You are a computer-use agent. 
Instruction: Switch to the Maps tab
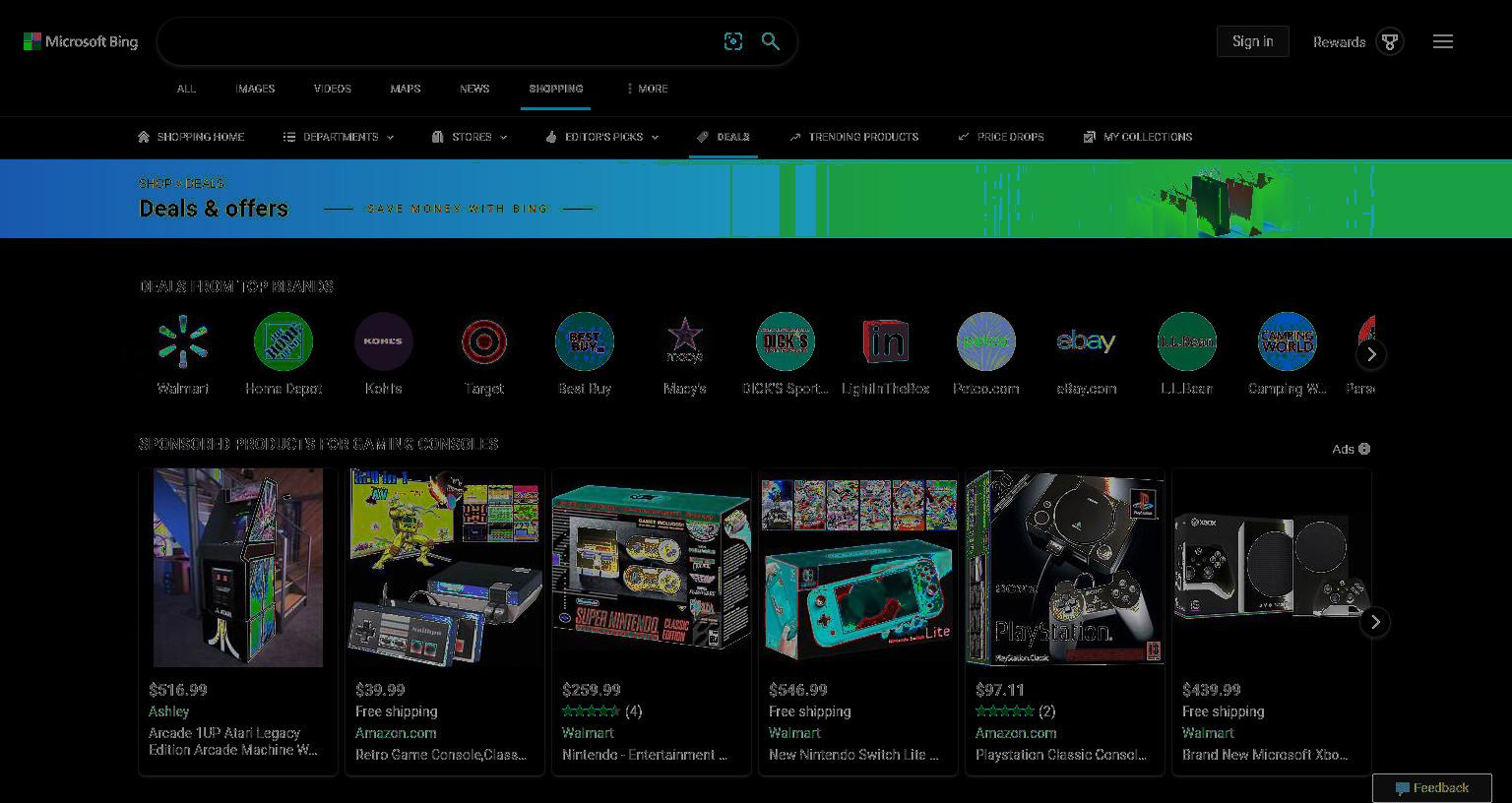click(x=406, y=89)
